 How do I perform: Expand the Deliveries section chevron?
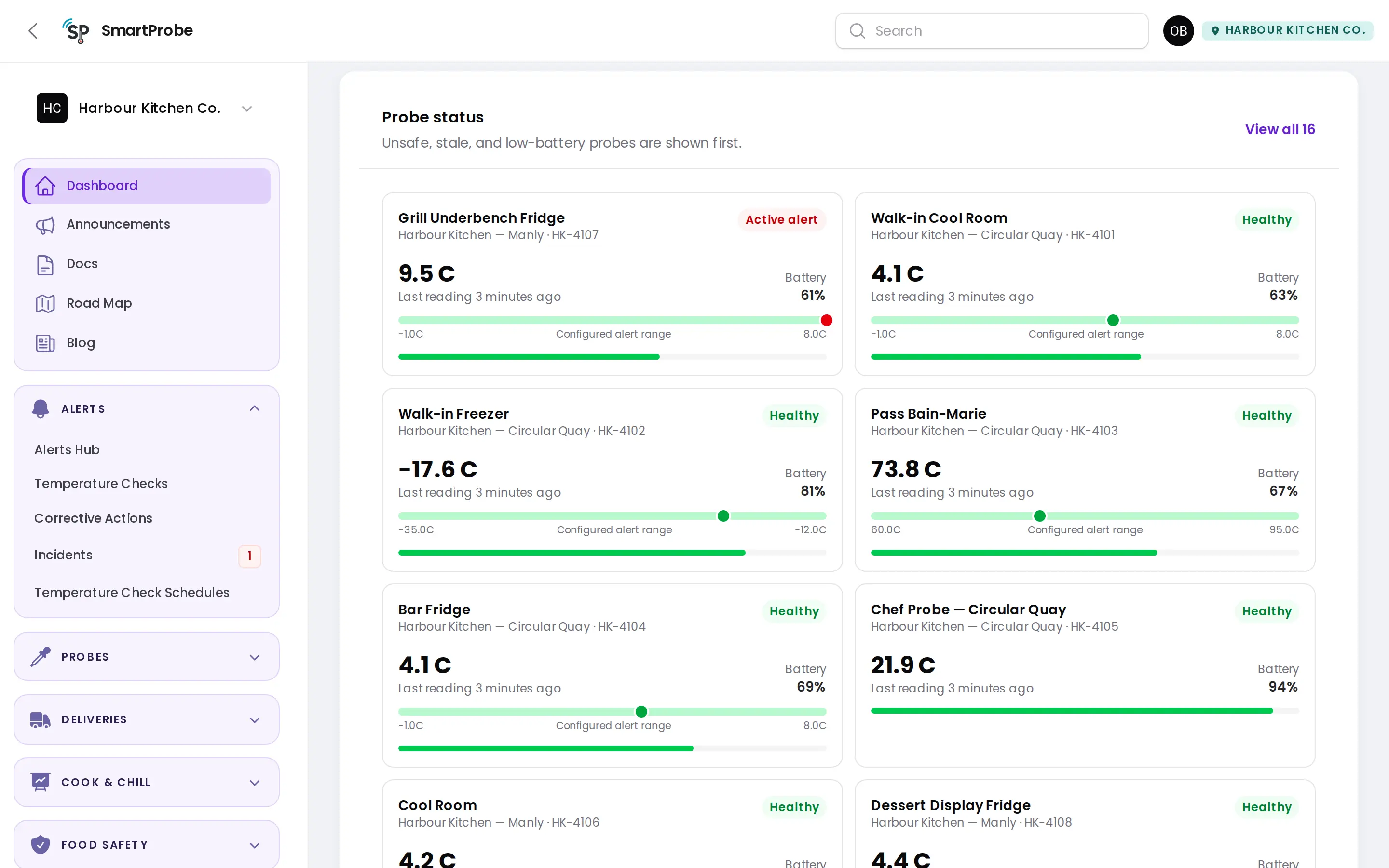[255, 720]
